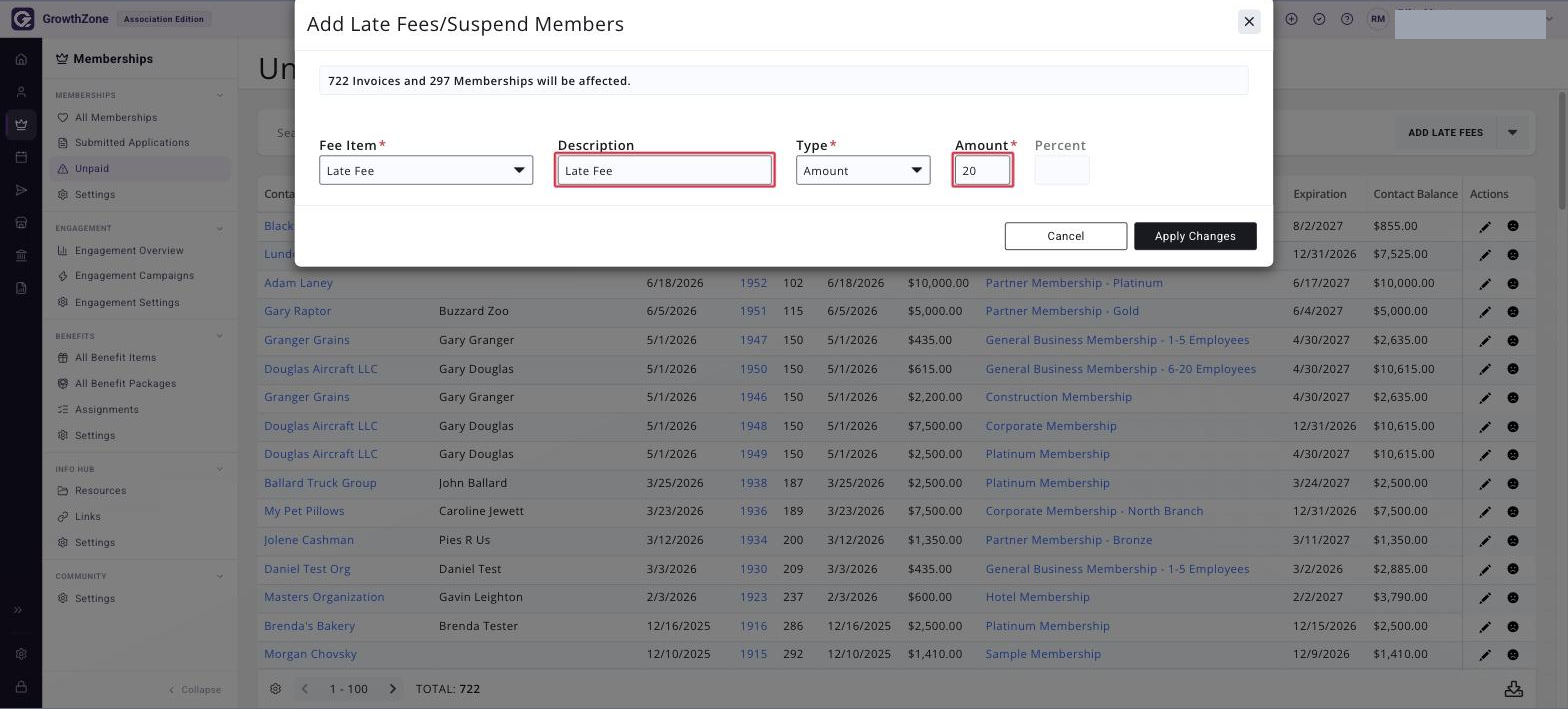Open the Events calendar icon in left rail
The image size is (1568, 709).
point(21,157)
